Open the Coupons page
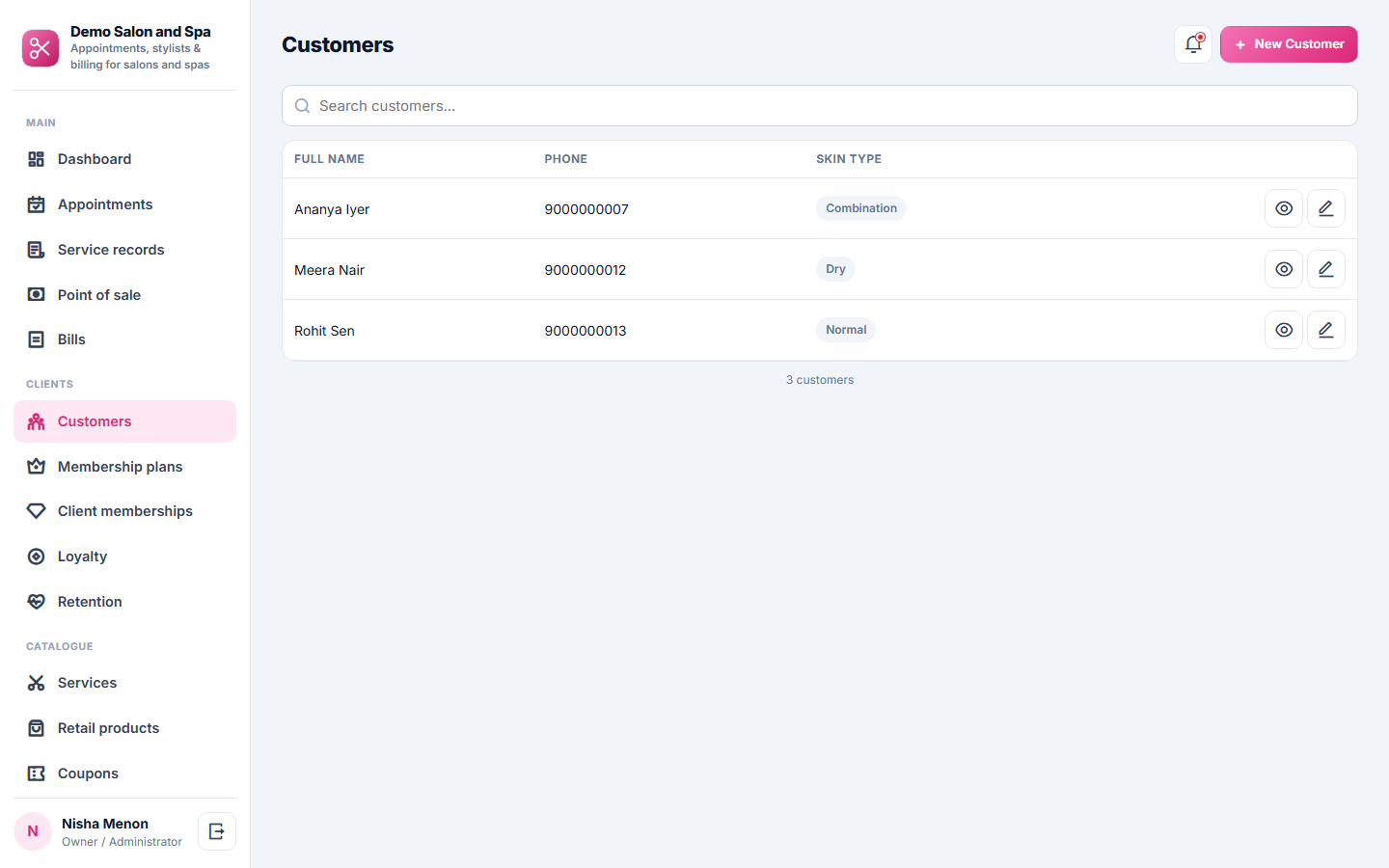Viewport: 1389px width, 868px height. 124,773
